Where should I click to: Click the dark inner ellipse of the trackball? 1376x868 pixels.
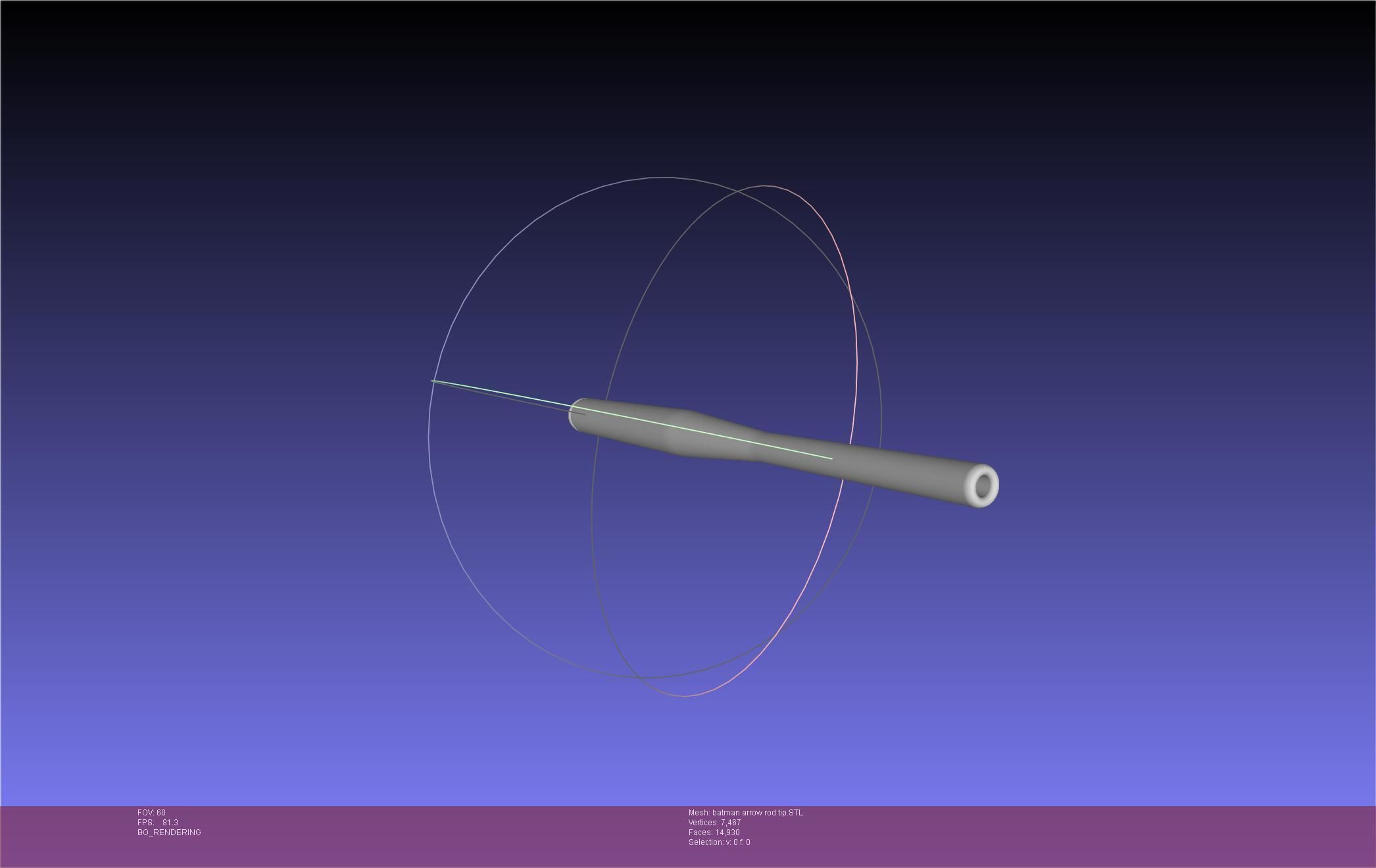pos(591,513)
